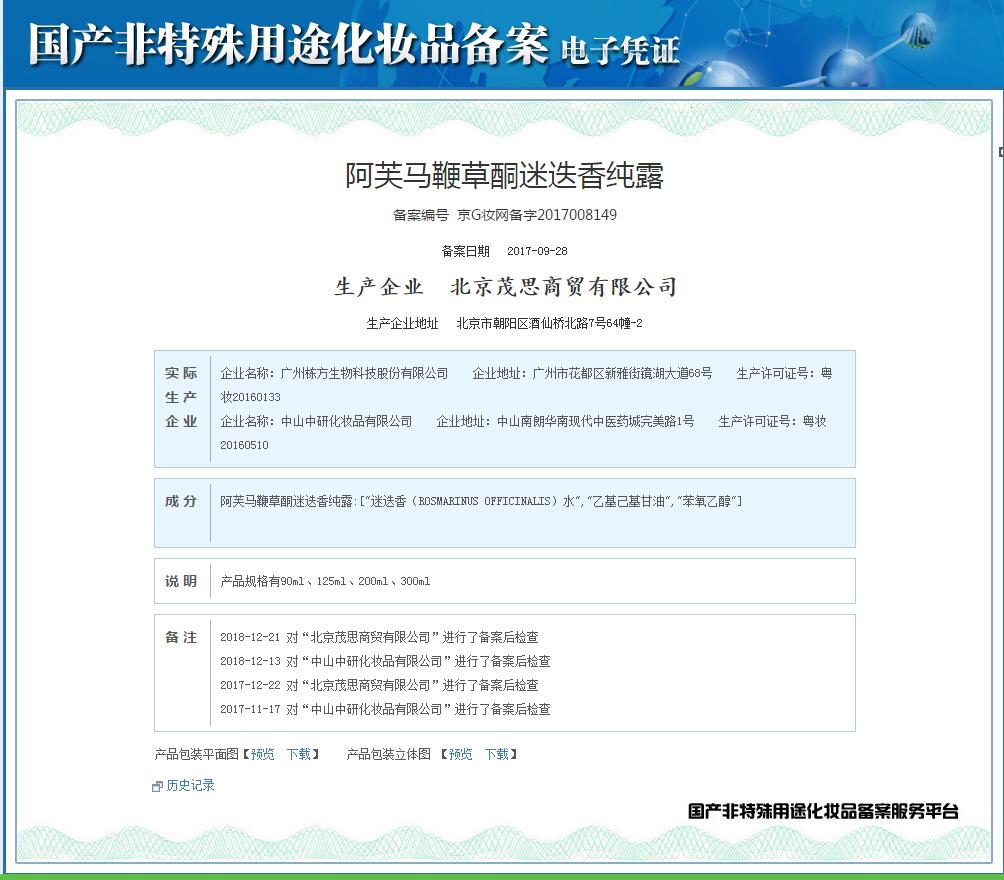This screenshot has width=1004, height=880.
Task: Download the 产品包装平面图 file
Action: (298, 754)
